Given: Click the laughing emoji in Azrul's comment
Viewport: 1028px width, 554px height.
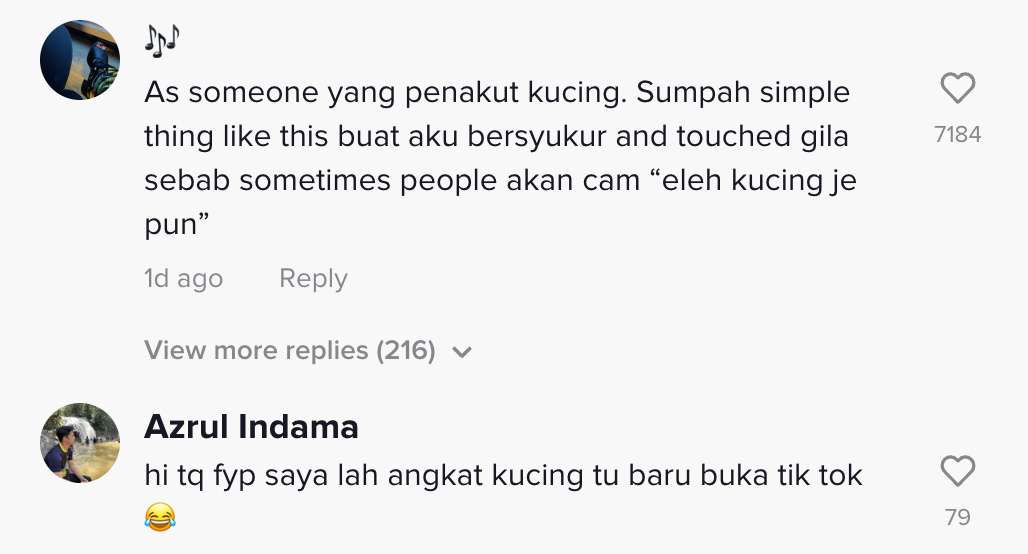Looking at the screenshot, I should [x=160, y=517].
